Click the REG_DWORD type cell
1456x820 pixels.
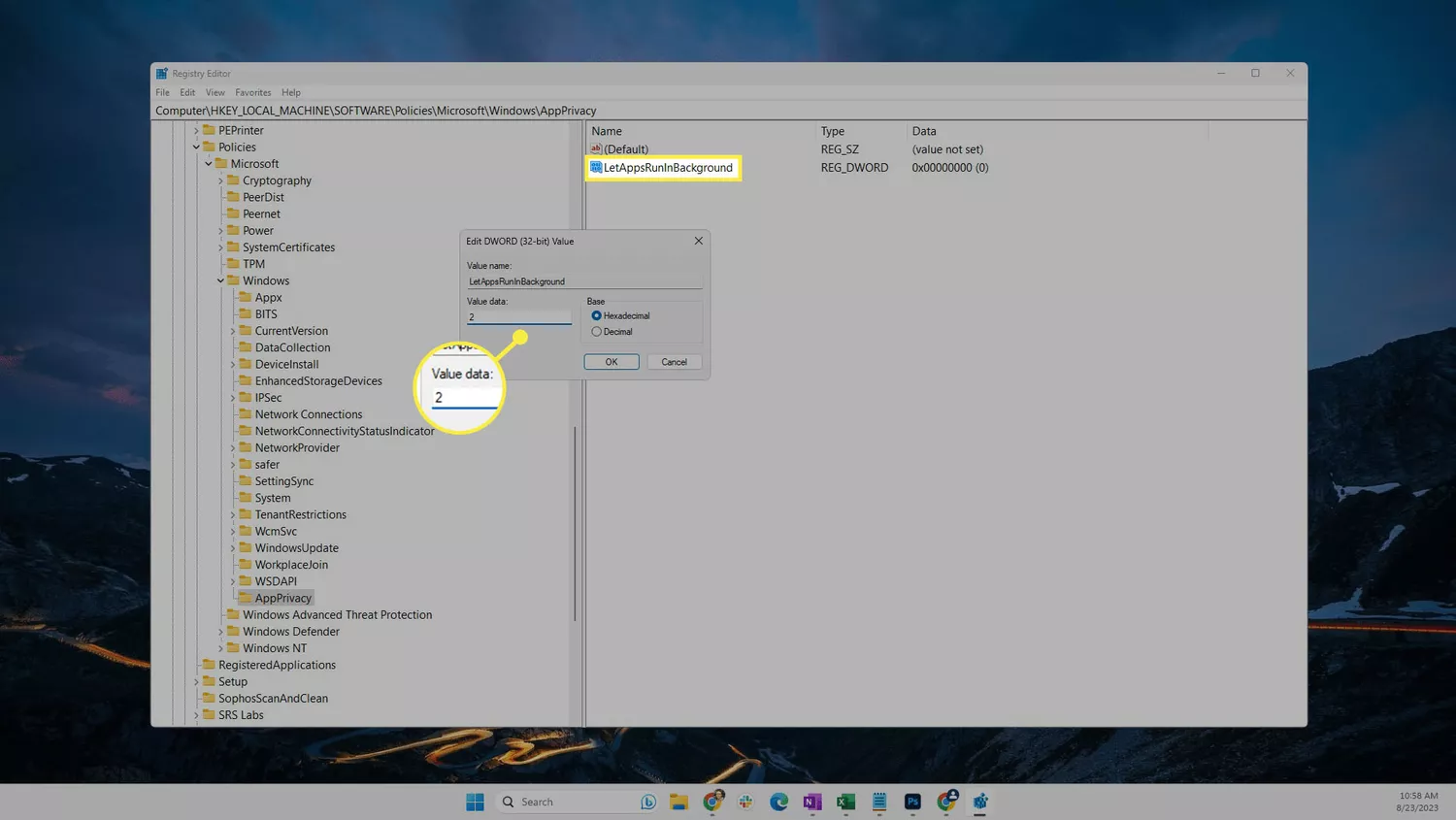pos(854,168)
